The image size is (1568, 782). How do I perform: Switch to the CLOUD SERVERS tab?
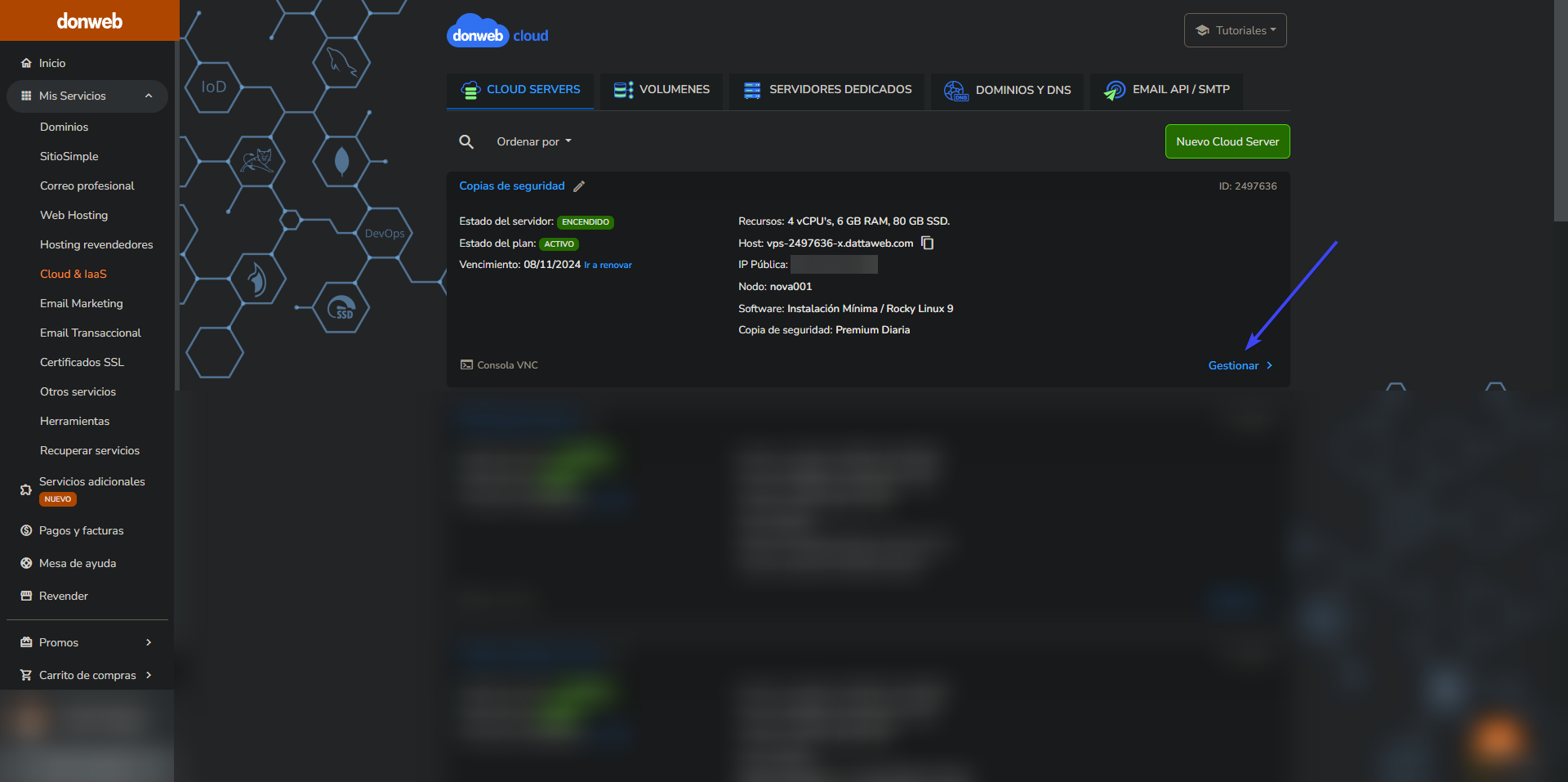(520, 90)
